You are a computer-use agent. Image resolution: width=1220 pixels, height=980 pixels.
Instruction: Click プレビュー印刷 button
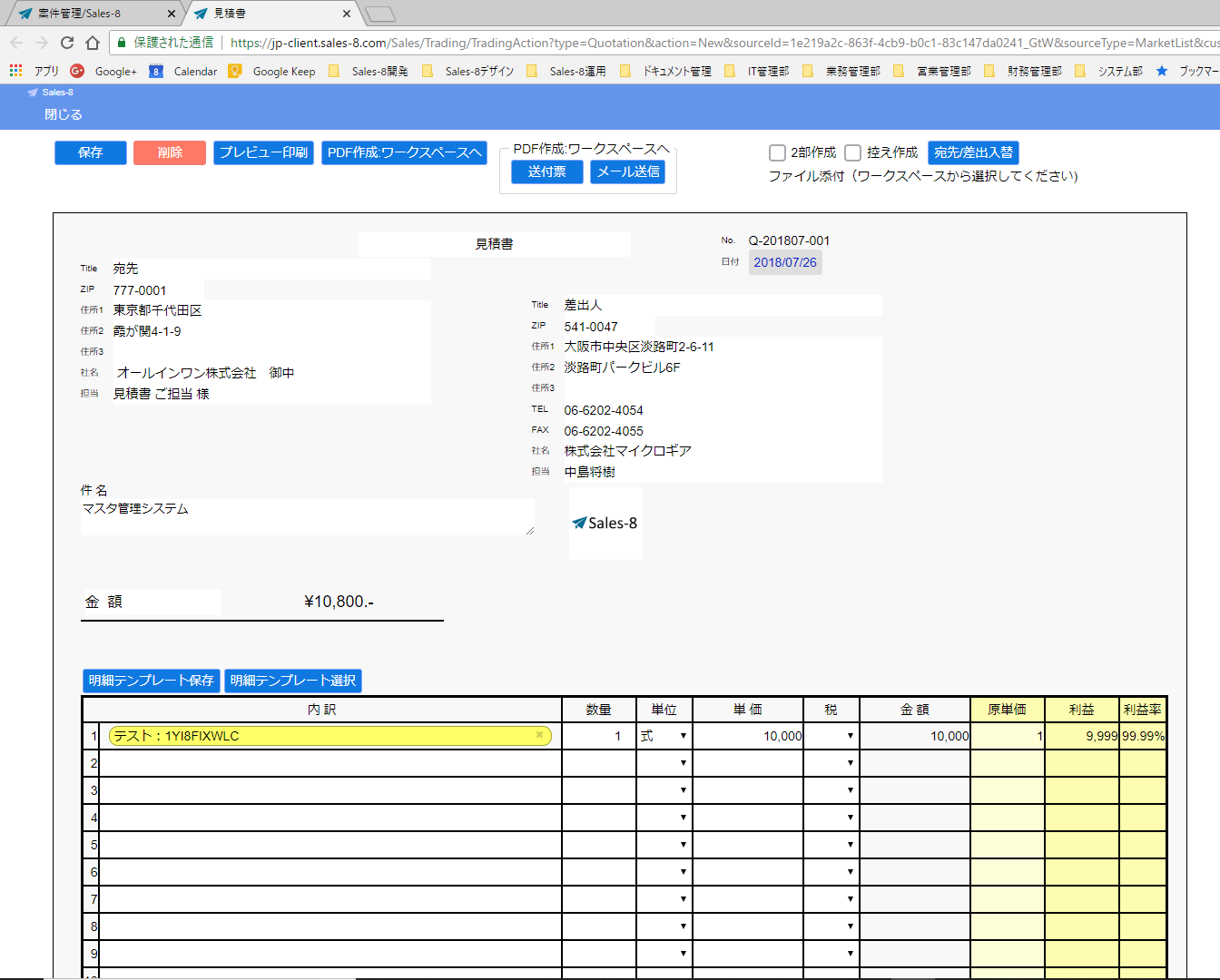[x=263, y=152]
